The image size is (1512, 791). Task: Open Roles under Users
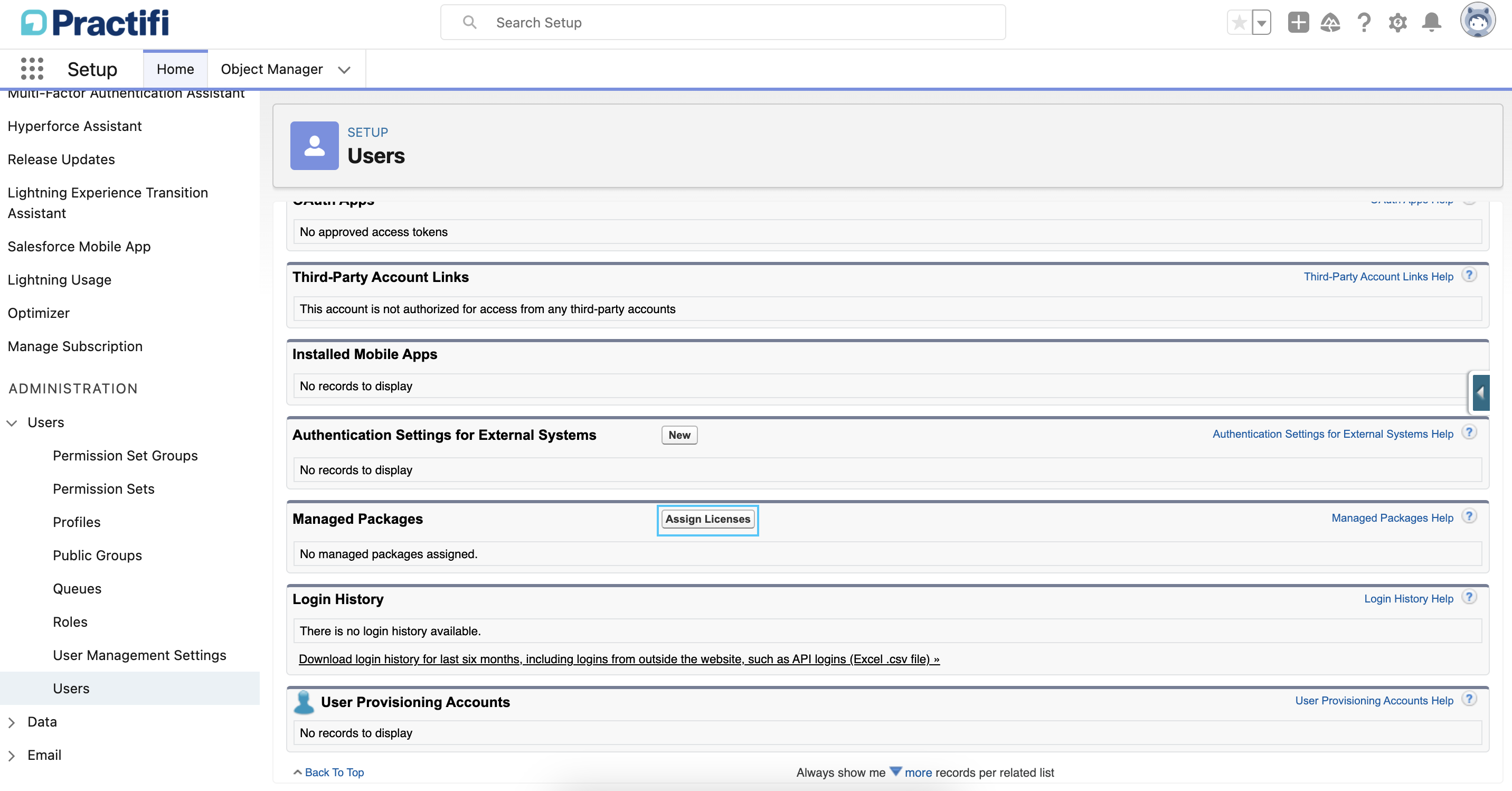[x=70, y=623]
